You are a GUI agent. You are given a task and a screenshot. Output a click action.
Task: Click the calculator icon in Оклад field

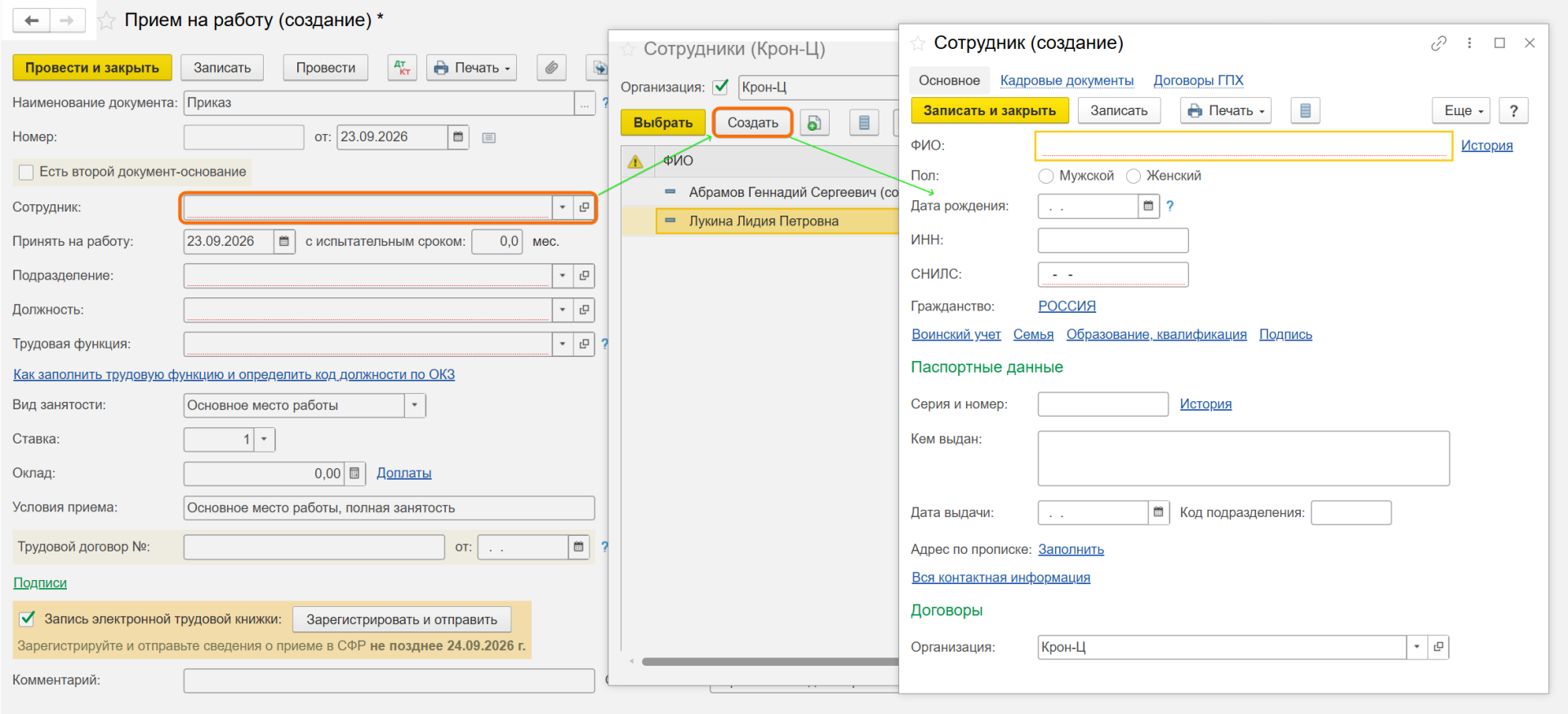[x=354, y=474]
